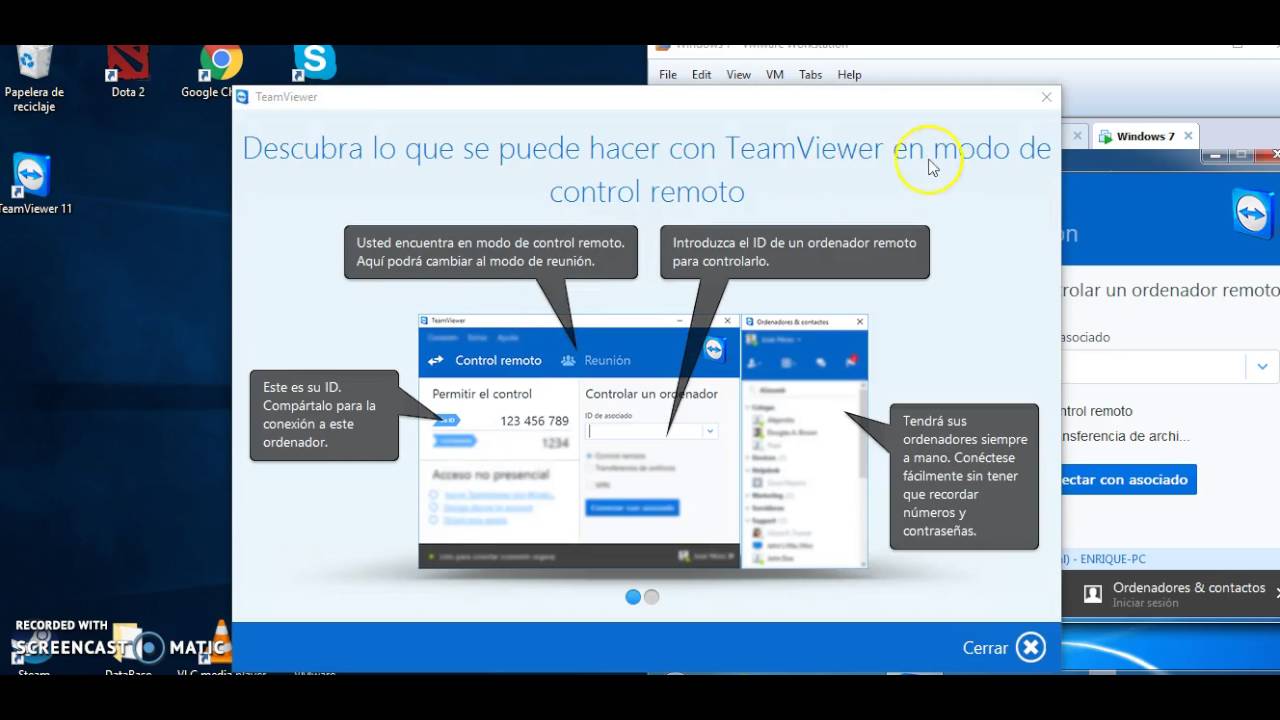This screenshot has width=1280, height=720.
Task: Select the Control remoto option label
Action: click(x=1097, y=411)
